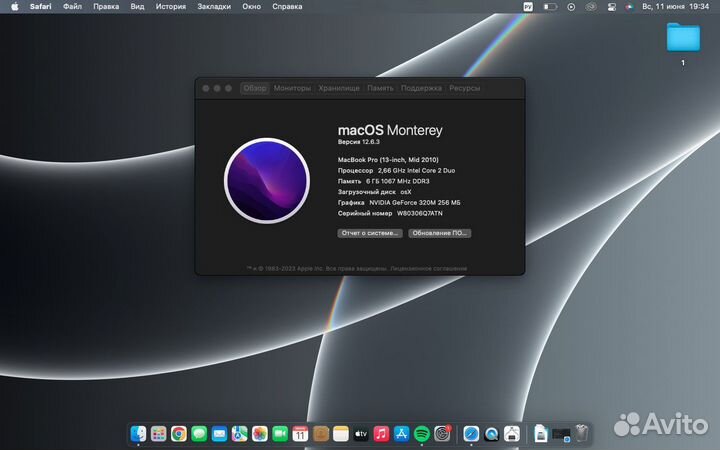Image resolution: width=720 pixels, height=450 pixels.
Task: Close the About This Mac window
Action: tap(206, 88)
